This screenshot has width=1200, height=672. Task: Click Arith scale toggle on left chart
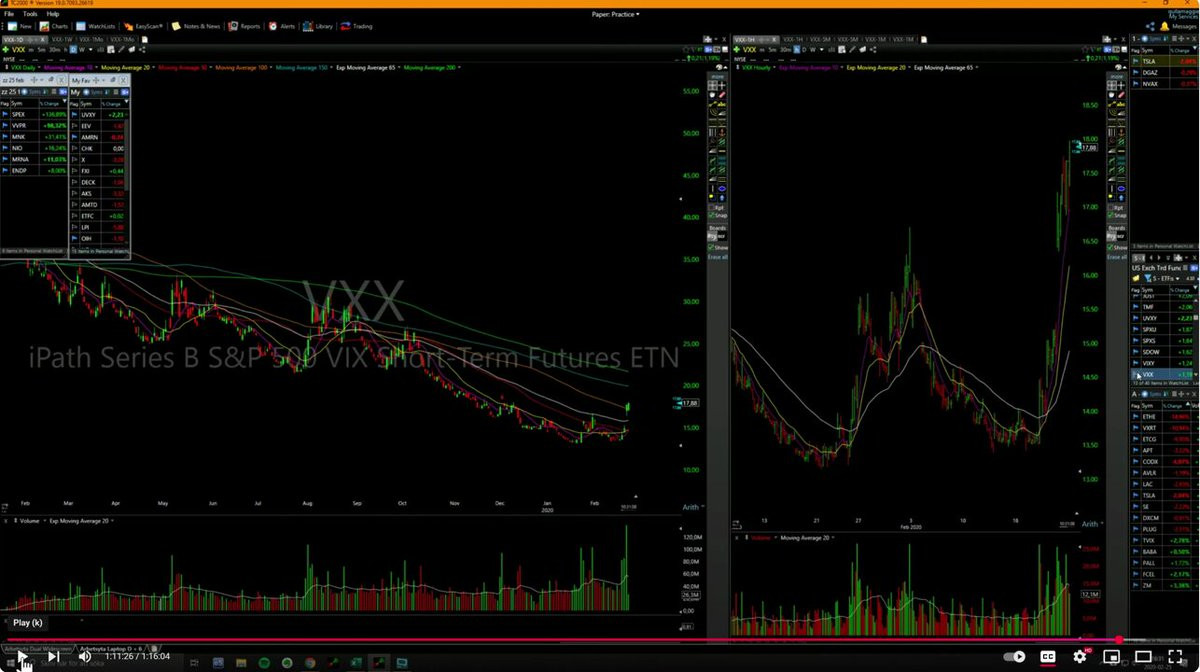coord(690,507)
